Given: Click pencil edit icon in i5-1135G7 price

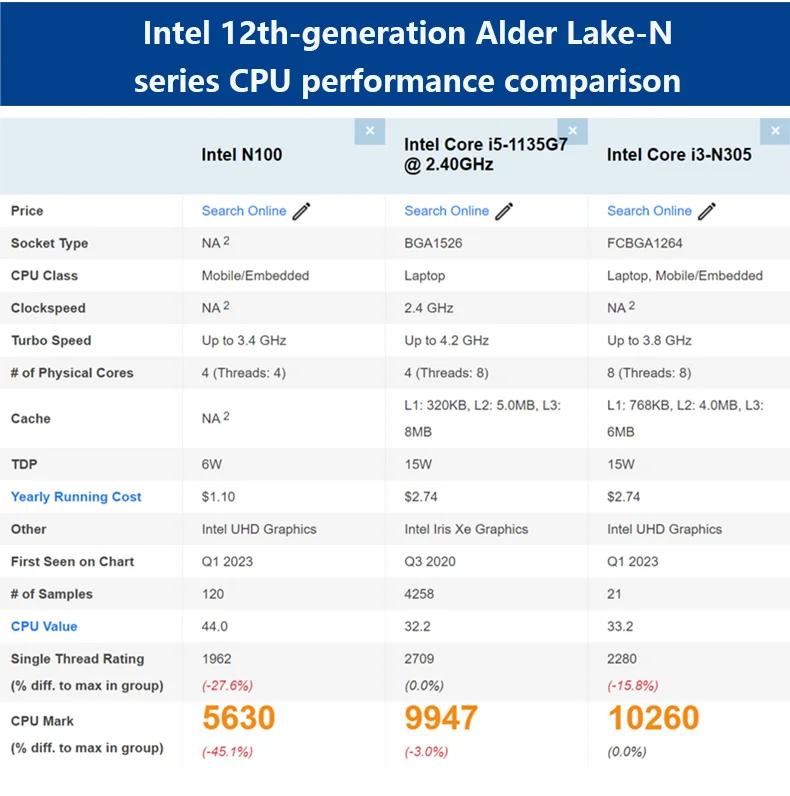Looking at the screenshot, I should point(504,211).
